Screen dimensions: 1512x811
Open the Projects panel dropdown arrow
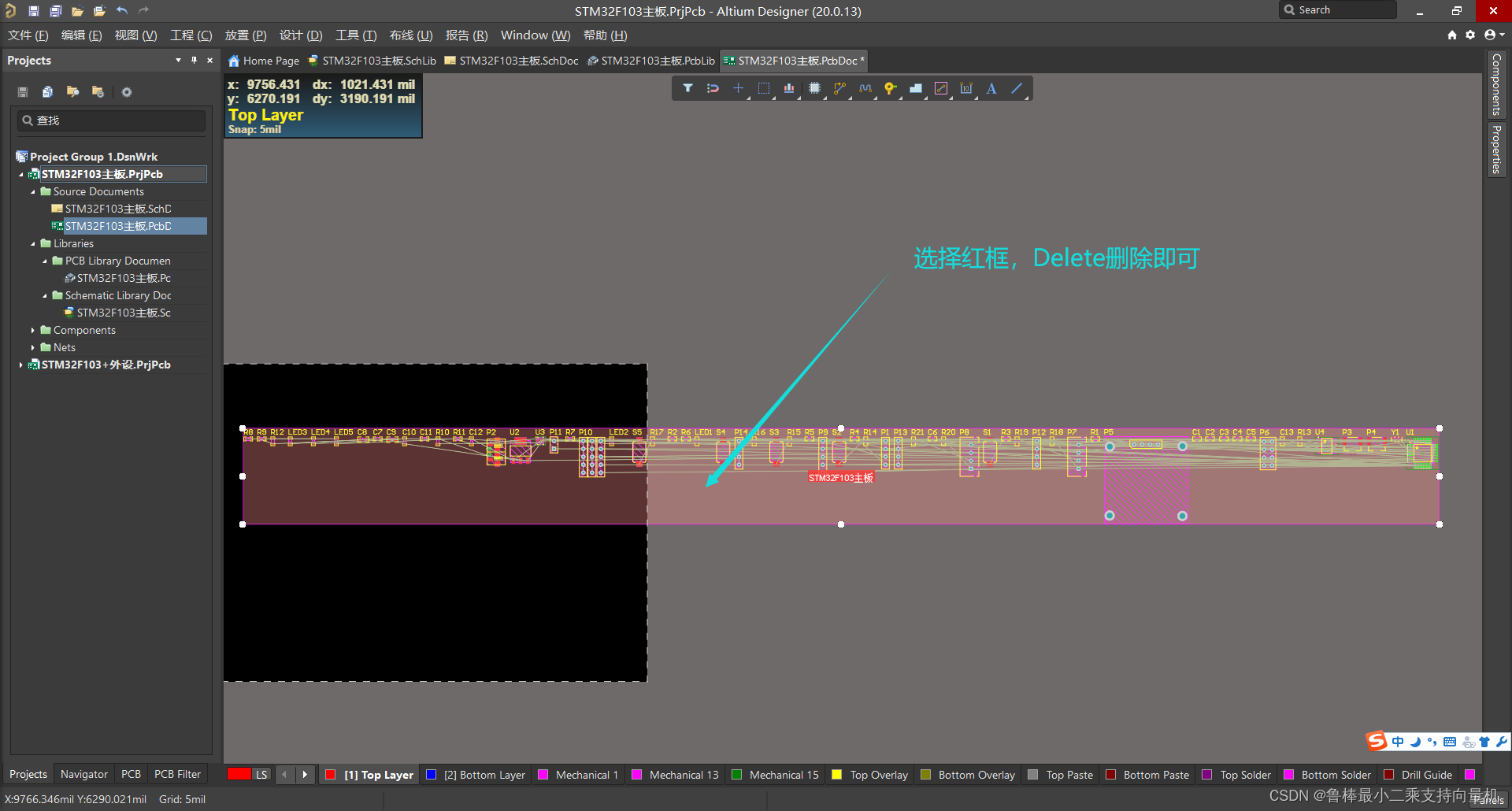point(178,60)
